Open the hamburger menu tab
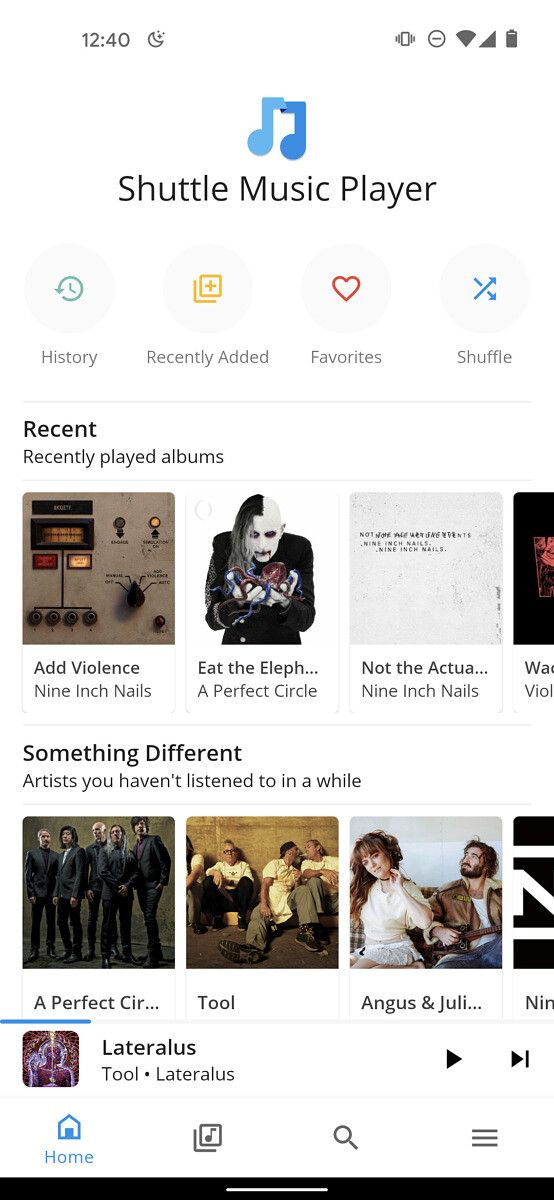Screen dimensions: 554x1200 coord(484,1138)
